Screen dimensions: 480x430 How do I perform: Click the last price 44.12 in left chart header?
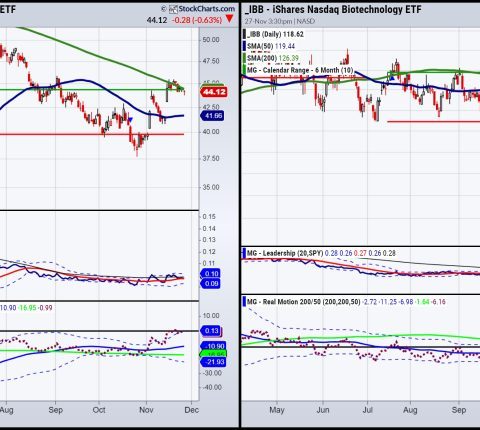point(157,20)
